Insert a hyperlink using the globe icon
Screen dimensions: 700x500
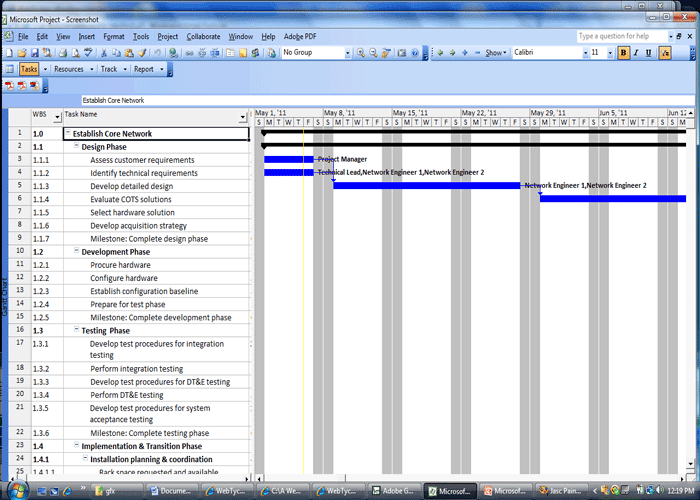coord(174,53)
